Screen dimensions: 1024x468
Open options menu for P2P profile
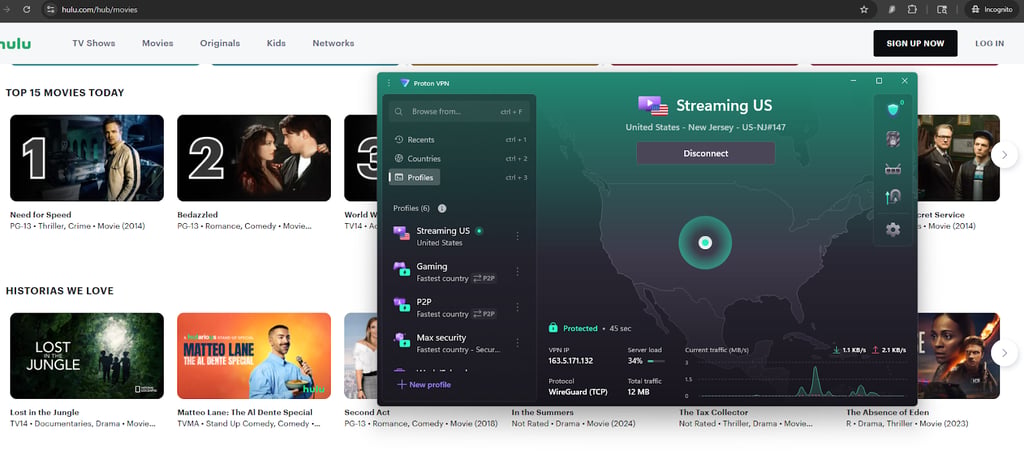pyautogui.click(x=517, y=307)
